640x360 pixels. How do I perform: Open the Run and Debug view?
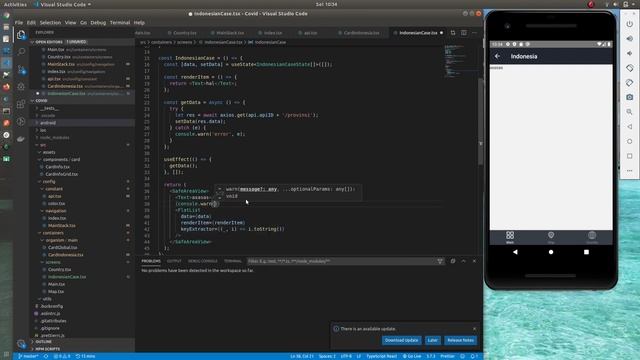coord(21,87)
